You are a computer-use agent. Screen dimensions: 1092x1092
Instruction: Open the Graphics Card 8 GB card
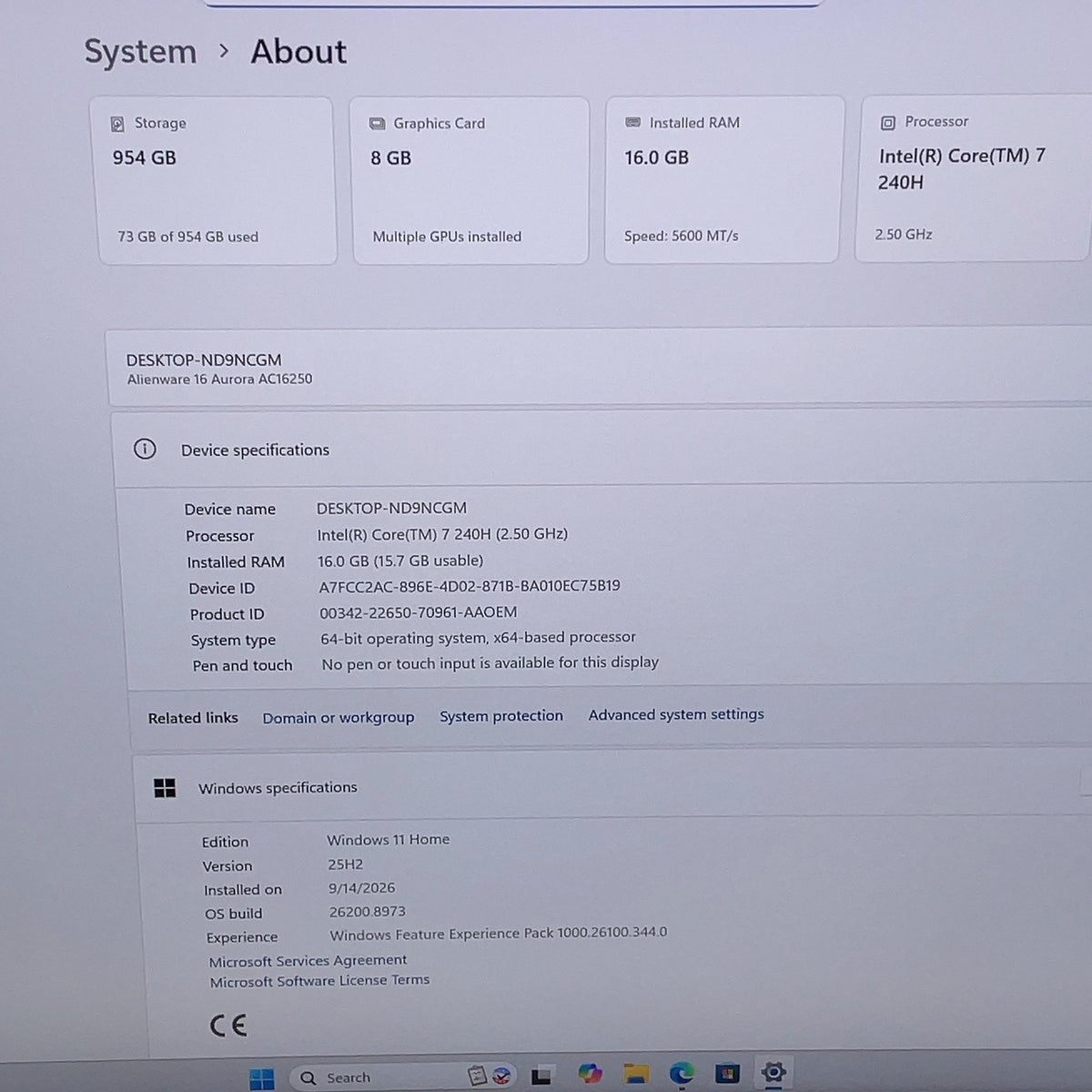[x=470, y=181]
